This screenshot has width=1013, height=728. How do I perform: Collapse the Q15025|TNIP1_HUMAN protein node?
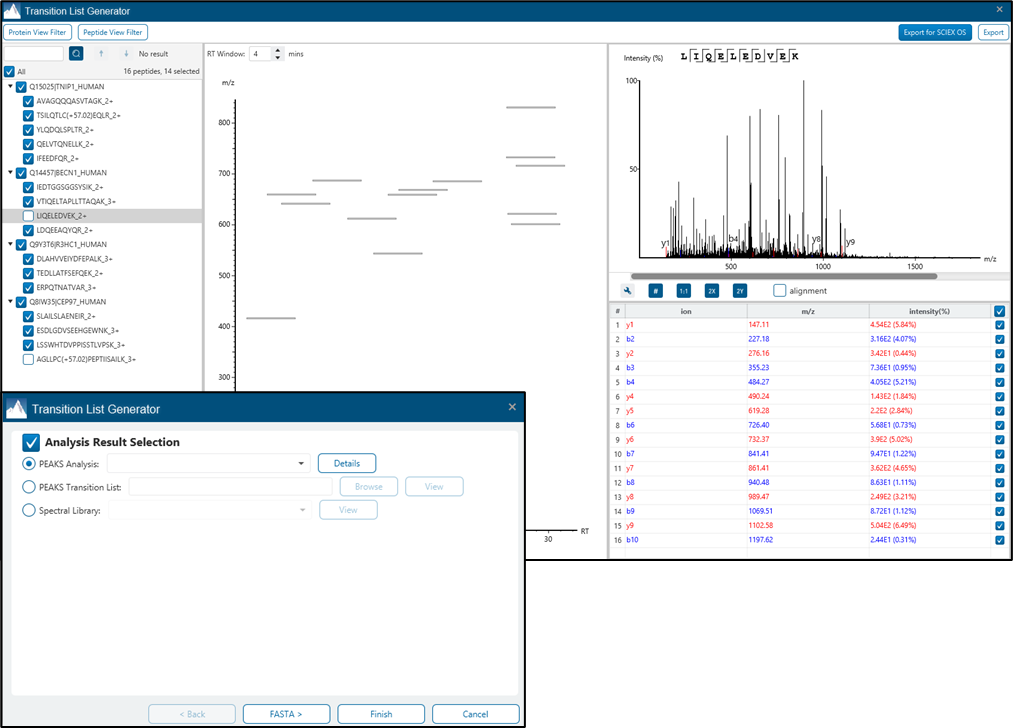pos(11,87)
